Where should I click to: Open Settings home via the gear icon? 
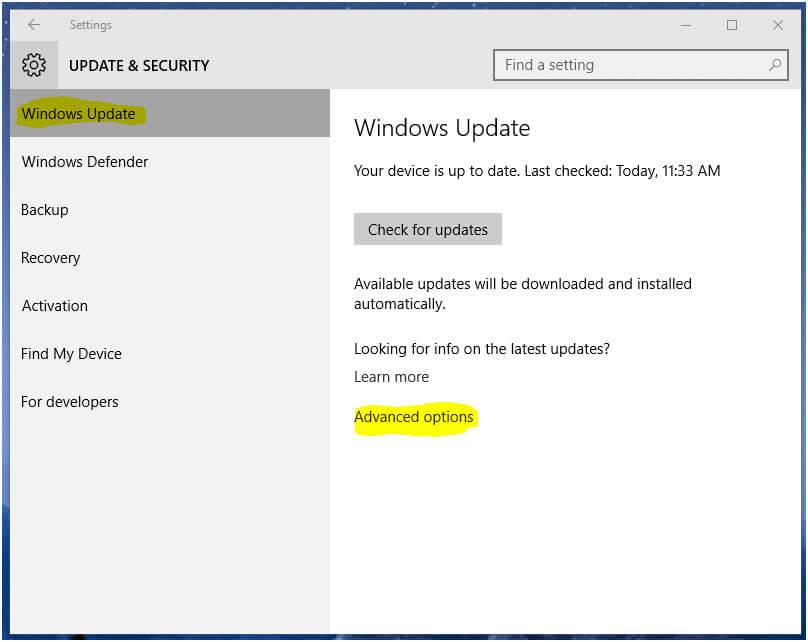coord(34,65)
